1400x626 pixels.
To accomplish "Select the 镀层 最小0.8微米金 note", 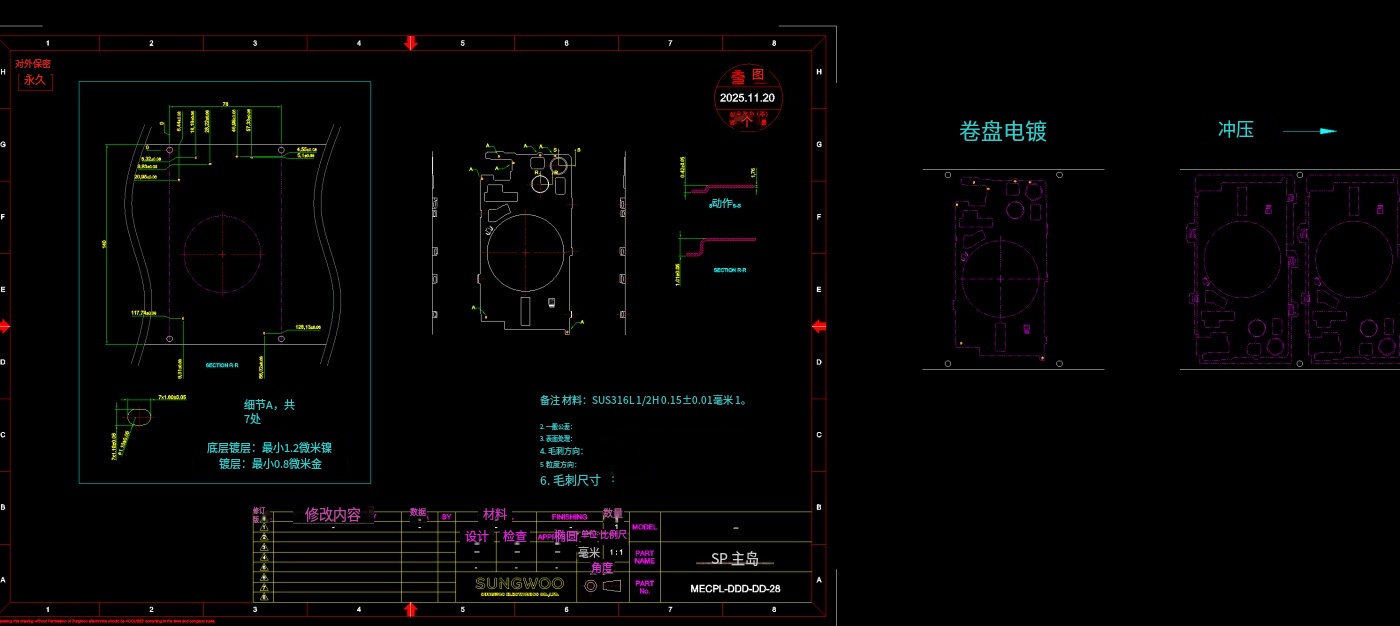I will (x=270, y=464).
